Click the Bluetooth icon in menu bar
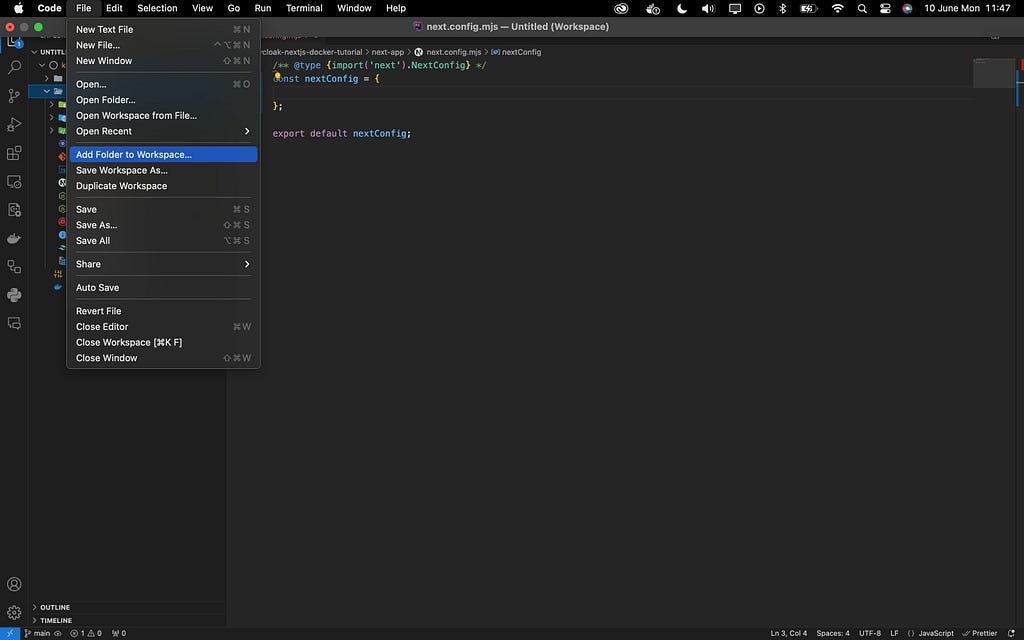 tap(782, 8)
